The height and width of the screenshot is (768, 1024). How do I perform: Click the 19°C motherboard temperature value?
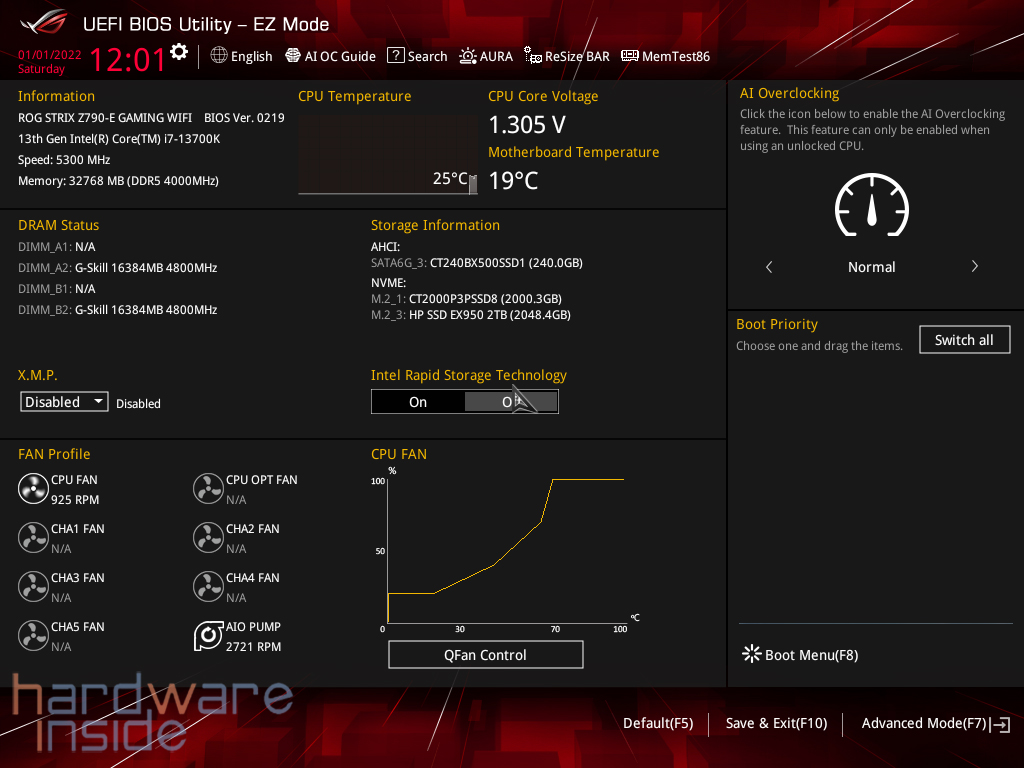[513, 181]
